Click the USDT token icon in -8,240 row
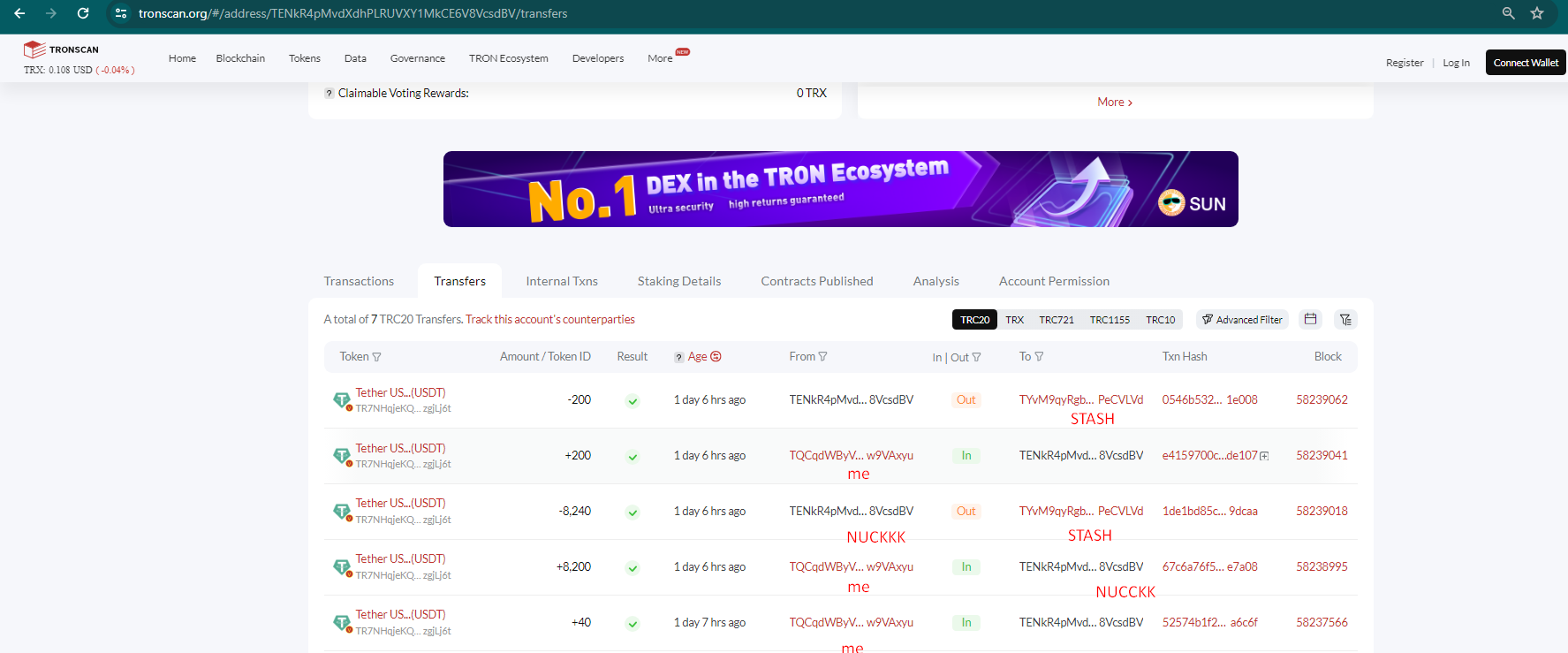The height and width of the screenshot is (653, 1568). tap(342, 512)
